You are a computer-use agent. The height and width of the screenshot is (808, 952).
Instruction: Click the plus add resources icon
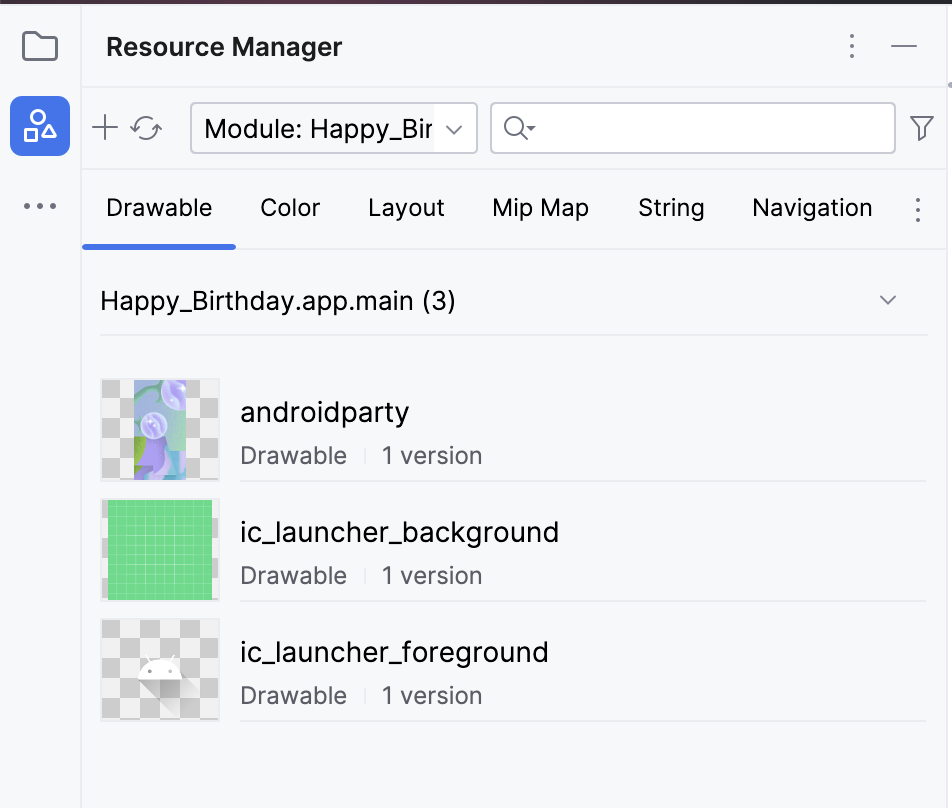tap(105, 128)
